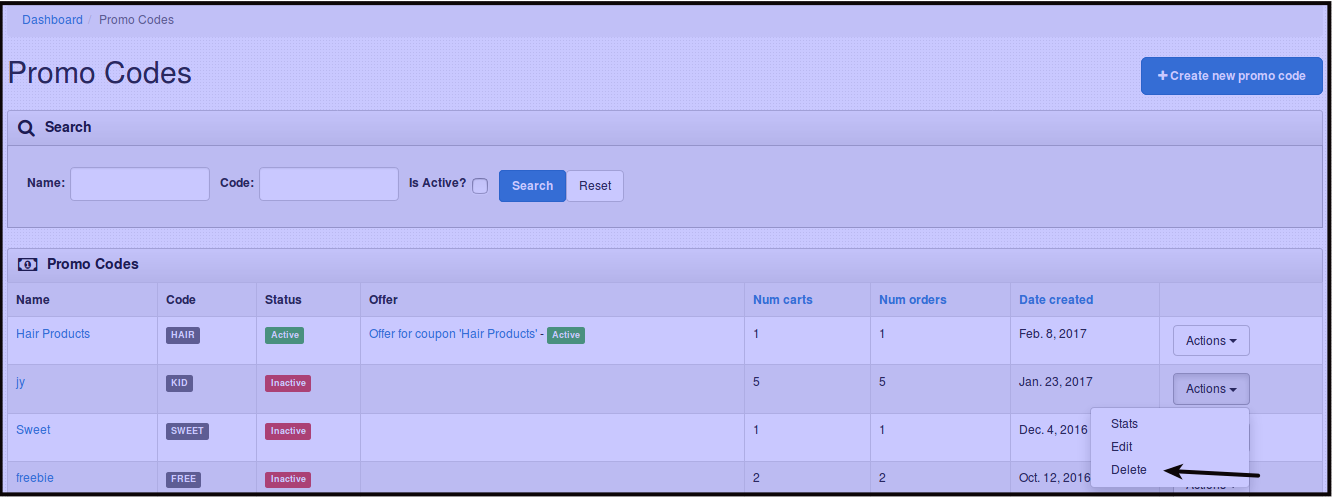Open Offer for coupon 'Hair Products' link
Screen dimensions: 1332x497
(x=453, y=334)
